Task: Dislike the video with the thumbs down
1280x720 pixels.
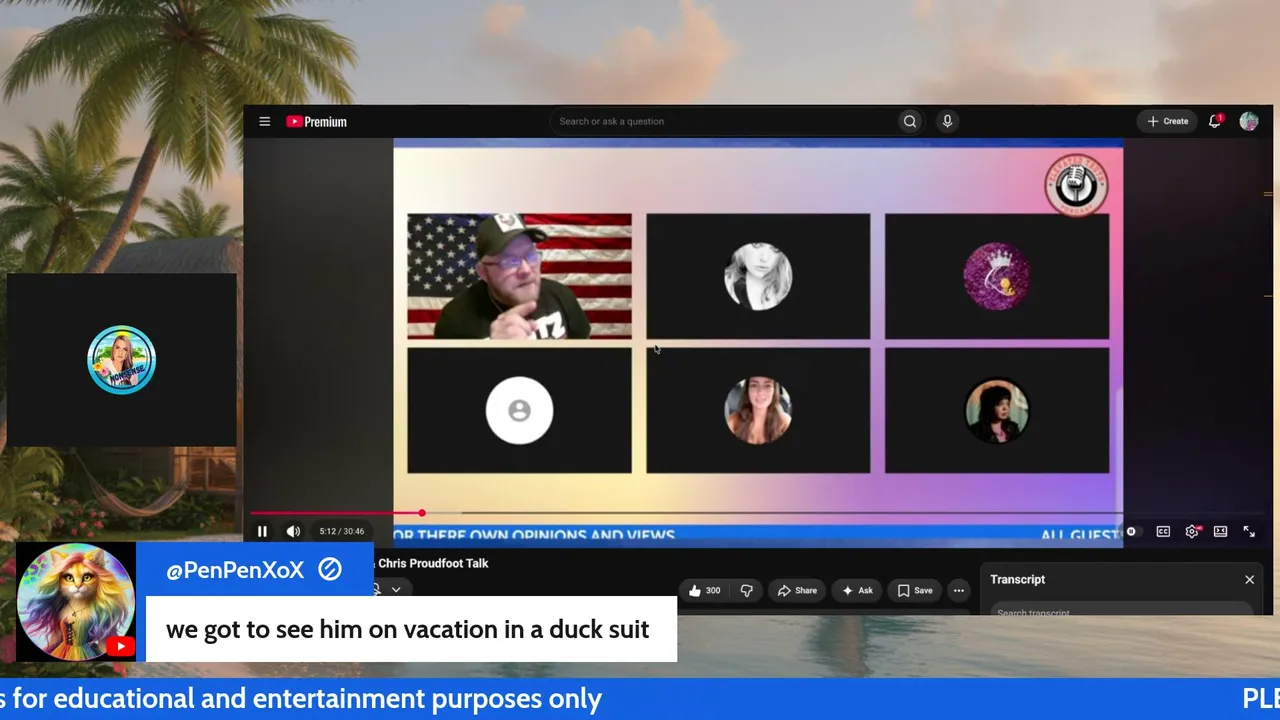Action: click(x=746, y=591)
